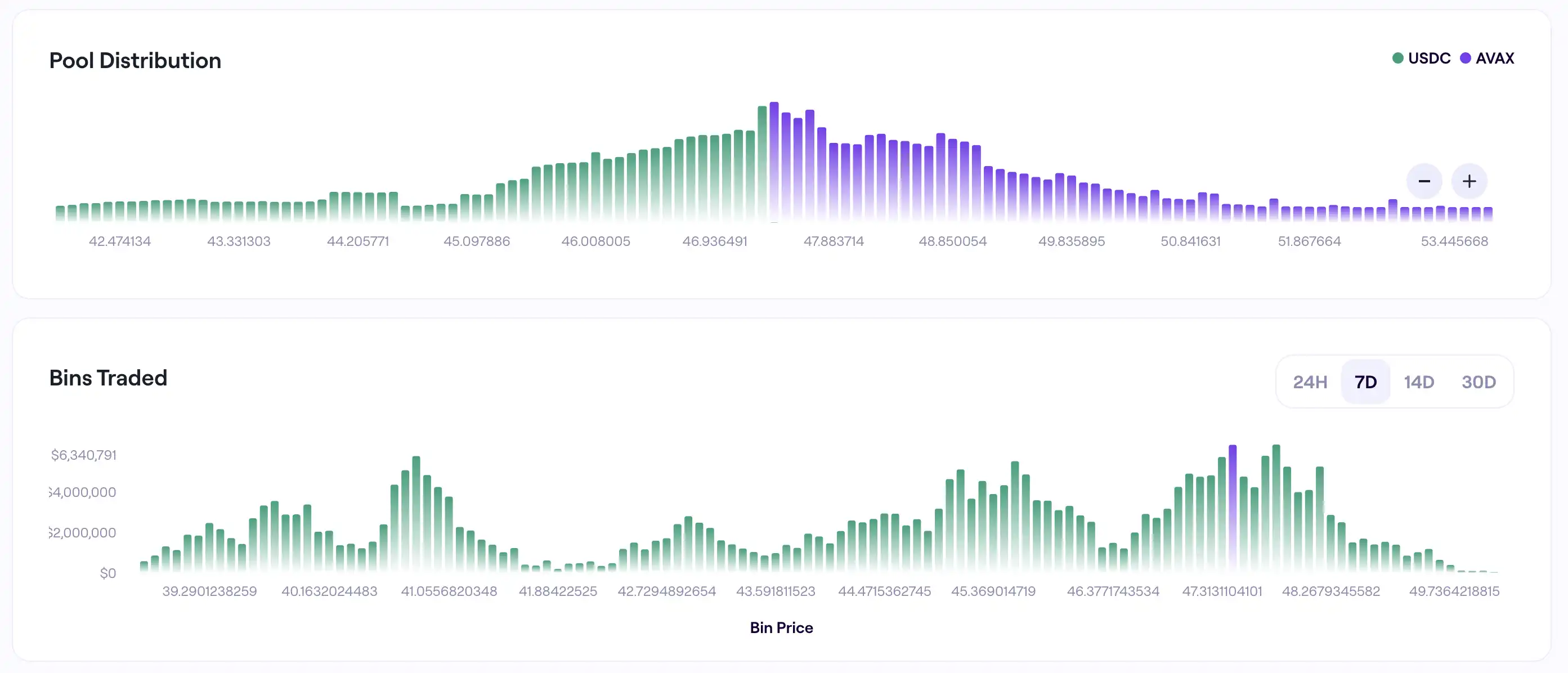This screenshot has height=673, width=1568.
Task: Select the 41.0556820348 bin price label
Action: click(x=449, y=591)
